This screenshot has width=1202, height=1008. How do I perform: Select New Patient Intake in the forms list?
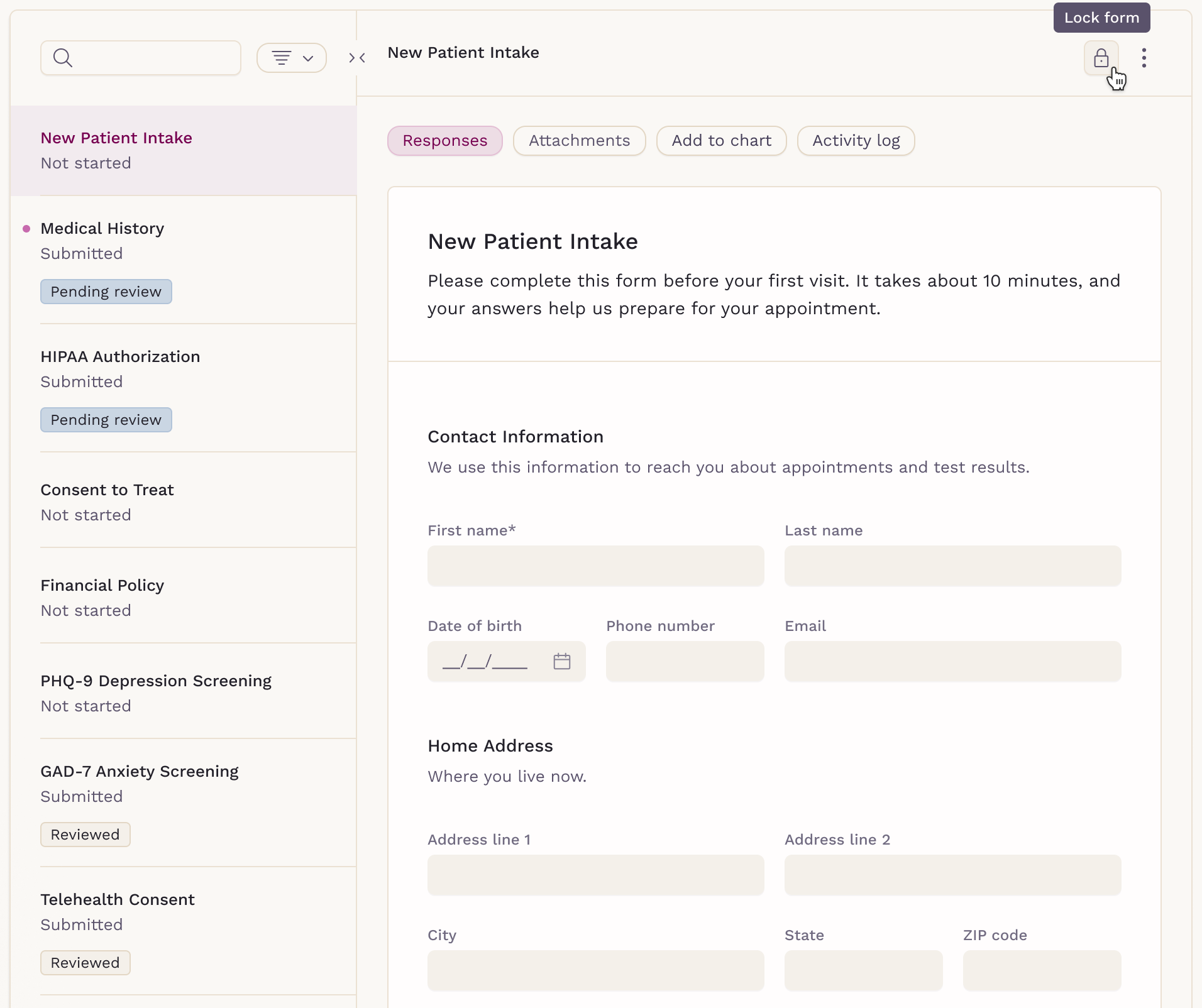tap(184, 151)
